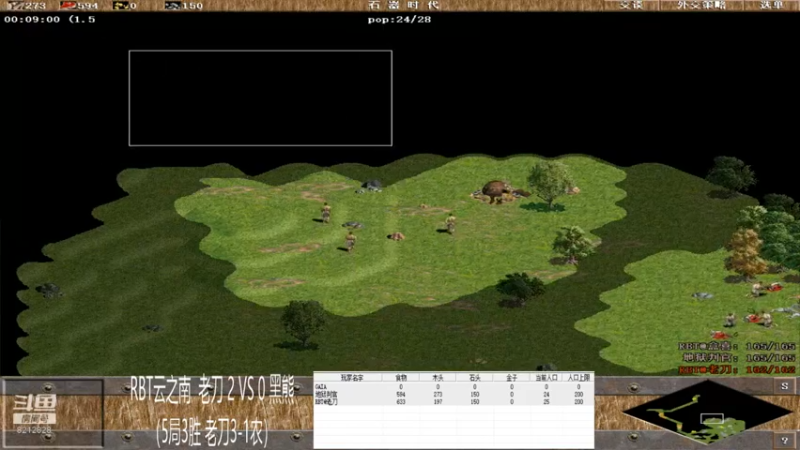
Task: Click the red RBT老刀 162/162 score line
Action: [x=737, y=369]
